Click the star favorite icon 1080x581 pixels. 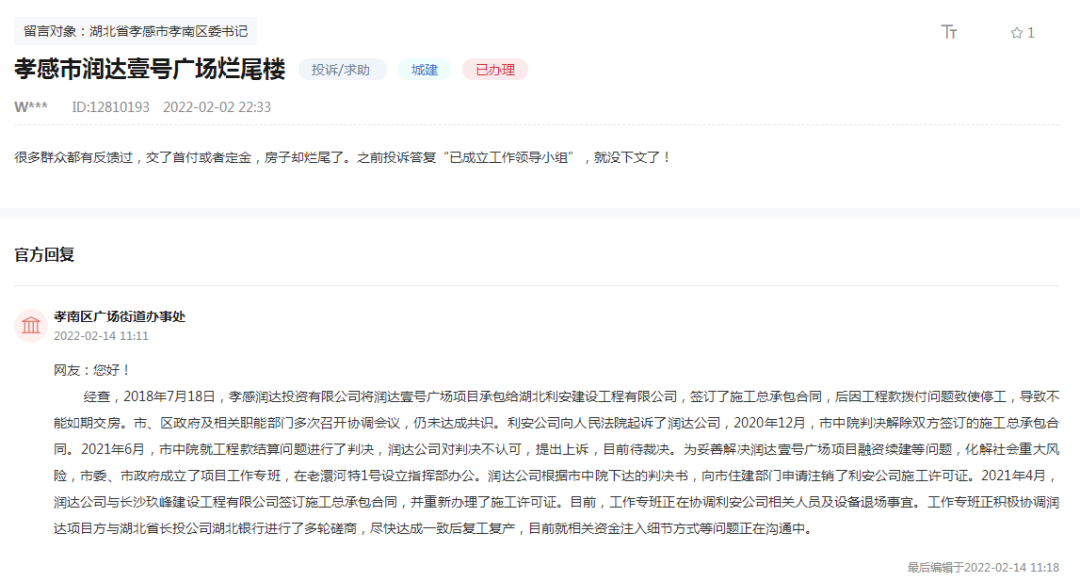point(1016,33)
